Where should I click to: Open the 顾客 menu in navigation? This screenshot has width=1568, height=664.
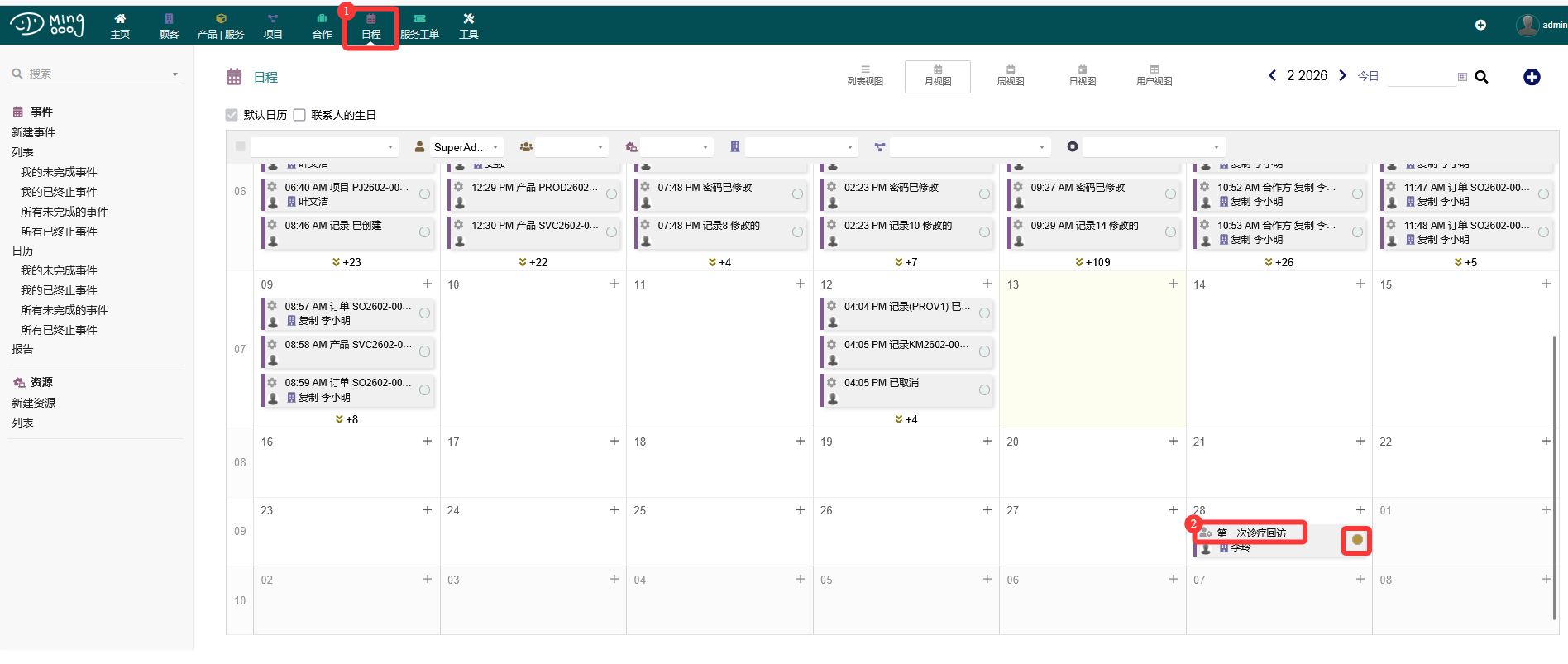(169, 26)
